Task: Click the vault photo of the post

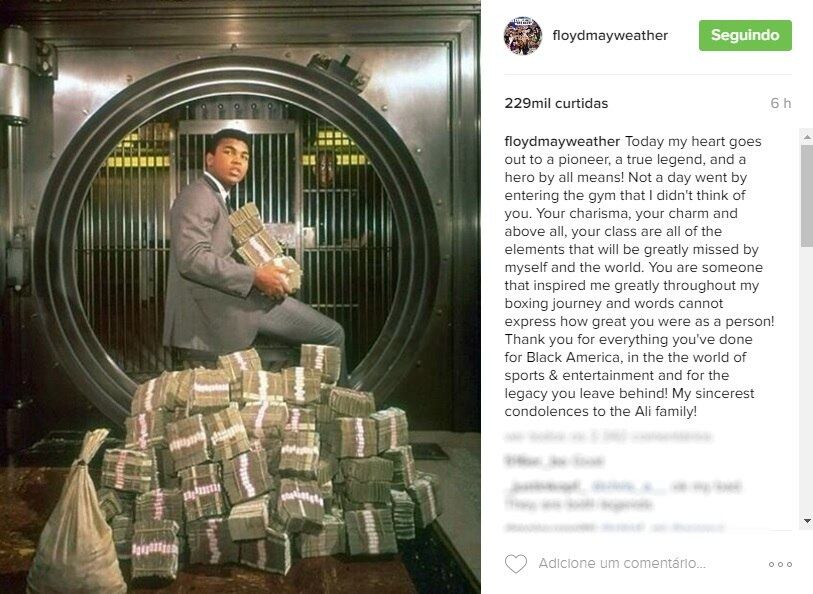Action: pyautogui.click(x=240, y=297)
